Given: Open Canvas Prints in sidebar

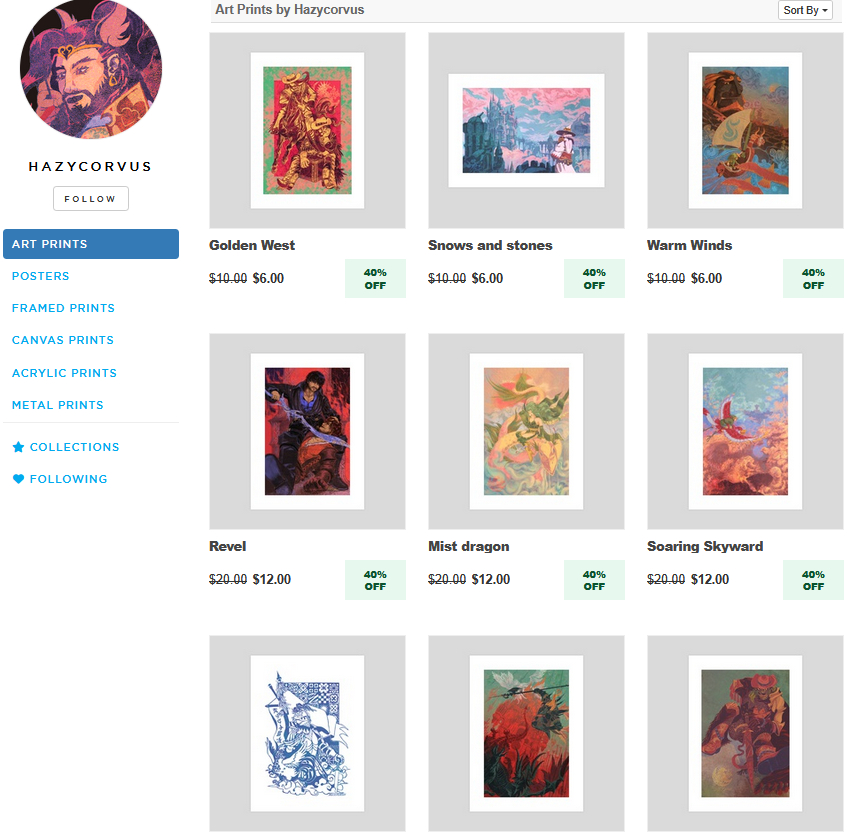Looking at the screenshot, I should [x=63, y=340].
